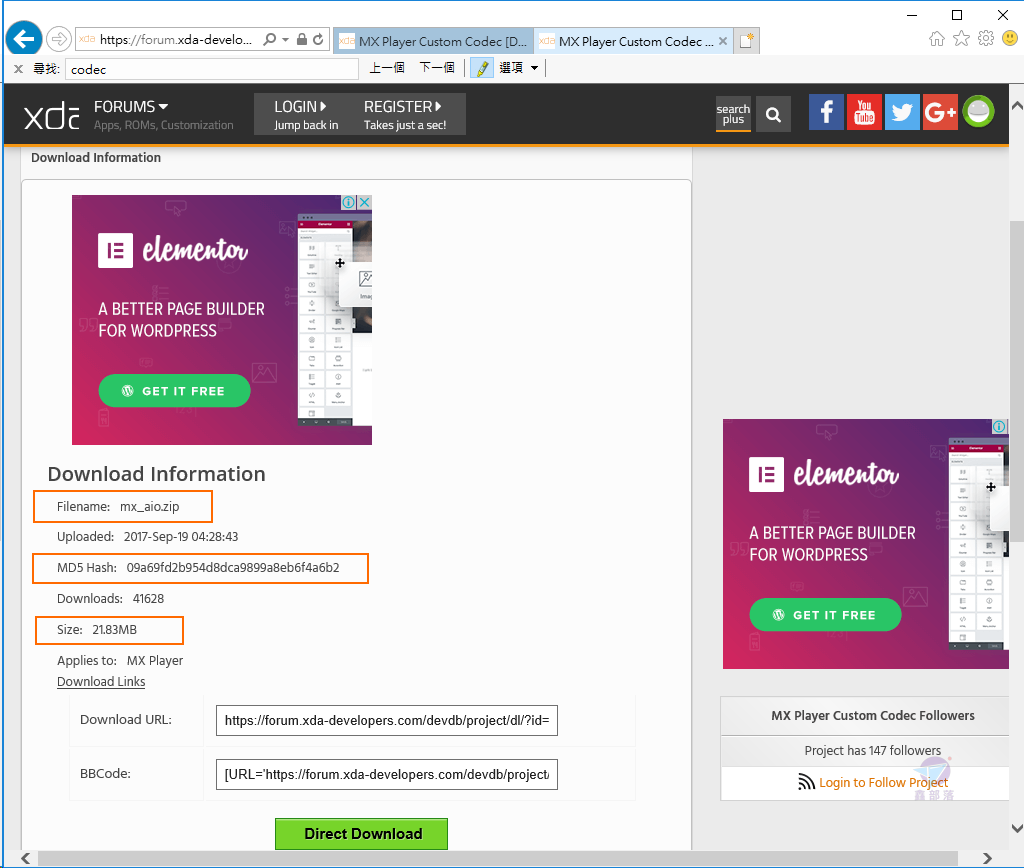This screenshot has width=1024, height=868.
Task: Close the find bar
Action: (x=18, y=69)
